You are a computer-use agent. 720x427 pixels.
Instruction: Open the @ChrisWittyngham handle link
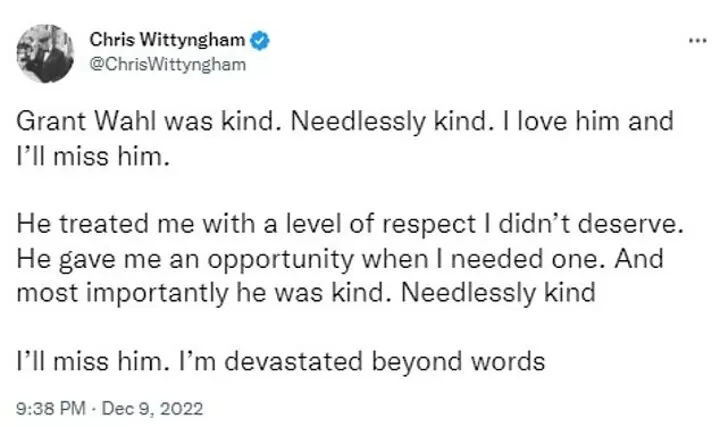(x=168, y=64)
